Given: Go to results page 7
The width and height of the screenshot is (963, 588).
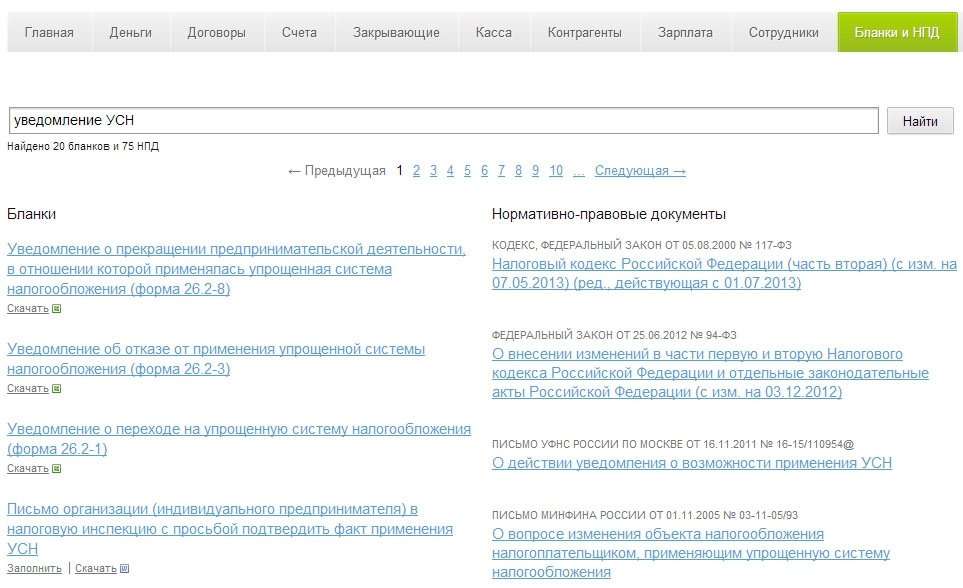Looking at the screenshot, I should tap(501, 171).
